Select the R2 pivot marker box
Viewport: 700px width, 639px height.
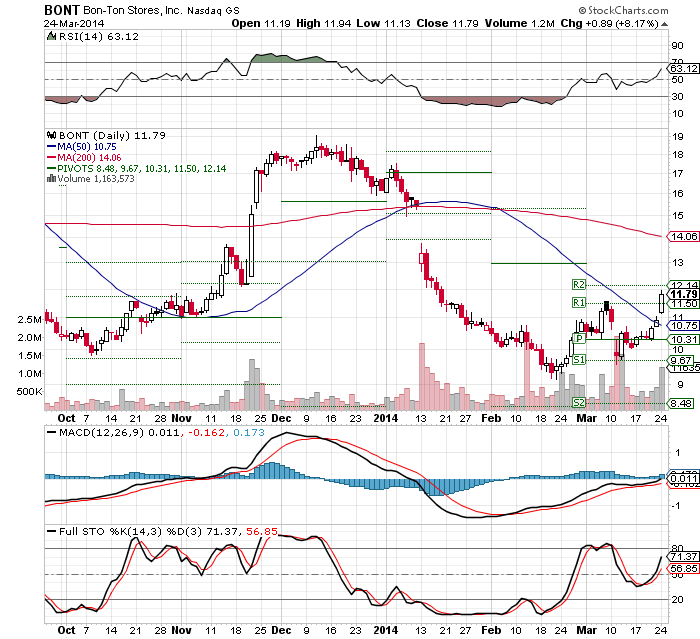579,284
